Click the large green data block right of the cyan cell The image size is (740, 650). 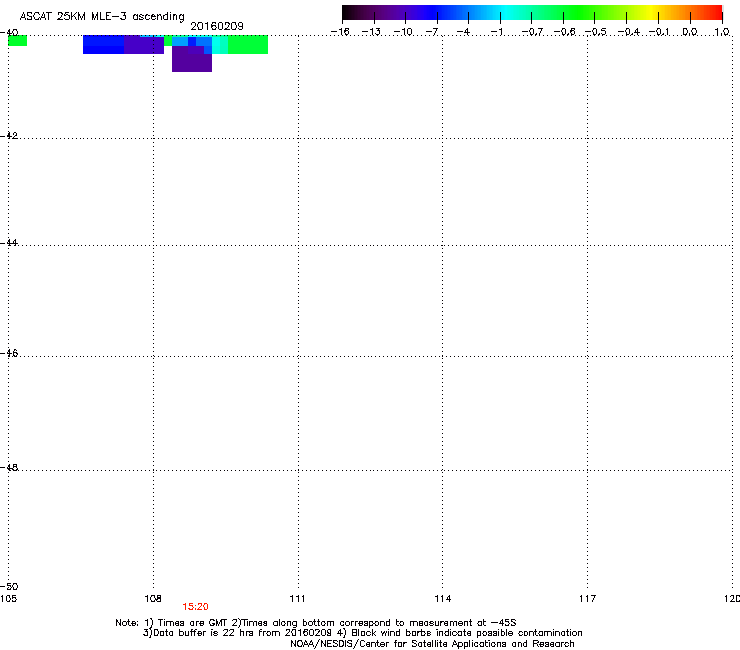[248, 45]
